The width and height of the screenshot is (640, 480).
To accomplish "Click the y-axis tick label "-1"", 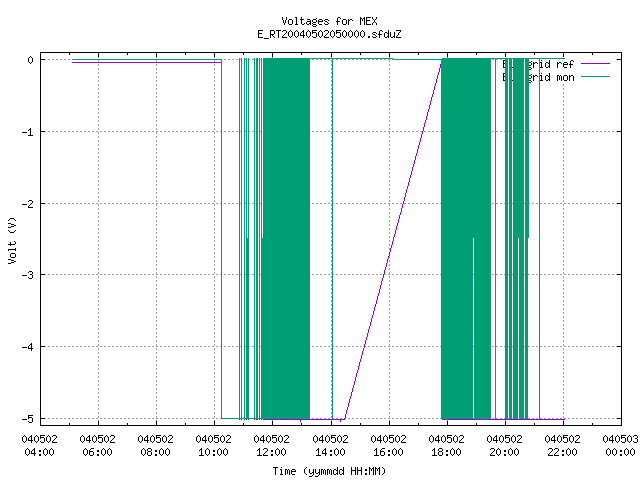I will click(x=28, y=132).
